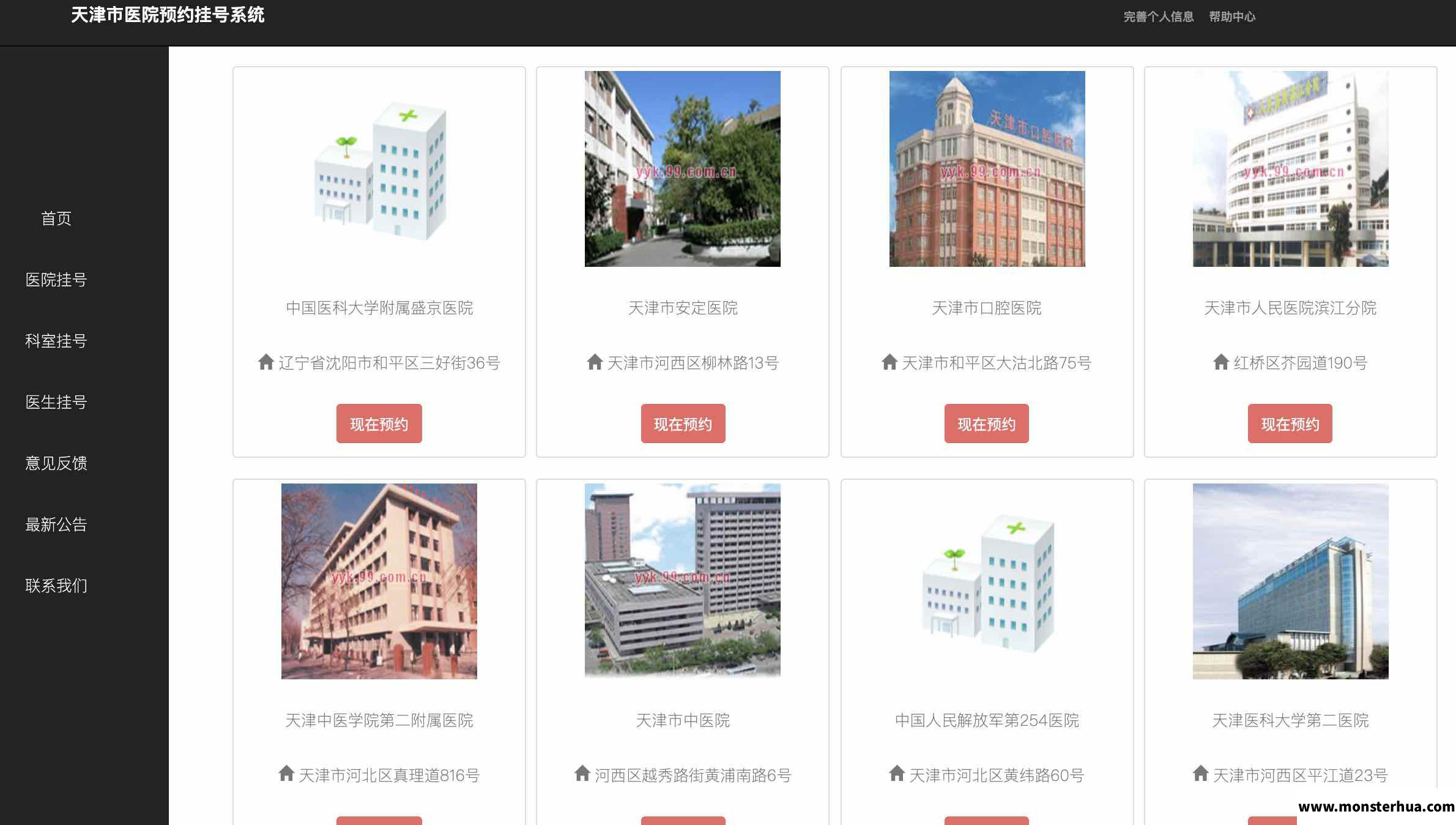Image resolution: width=1456 pixels, height=825 pixels.
Task: Click home icon beside 天津市河西区平江道23号
Action: click(x=1200, y=774)
